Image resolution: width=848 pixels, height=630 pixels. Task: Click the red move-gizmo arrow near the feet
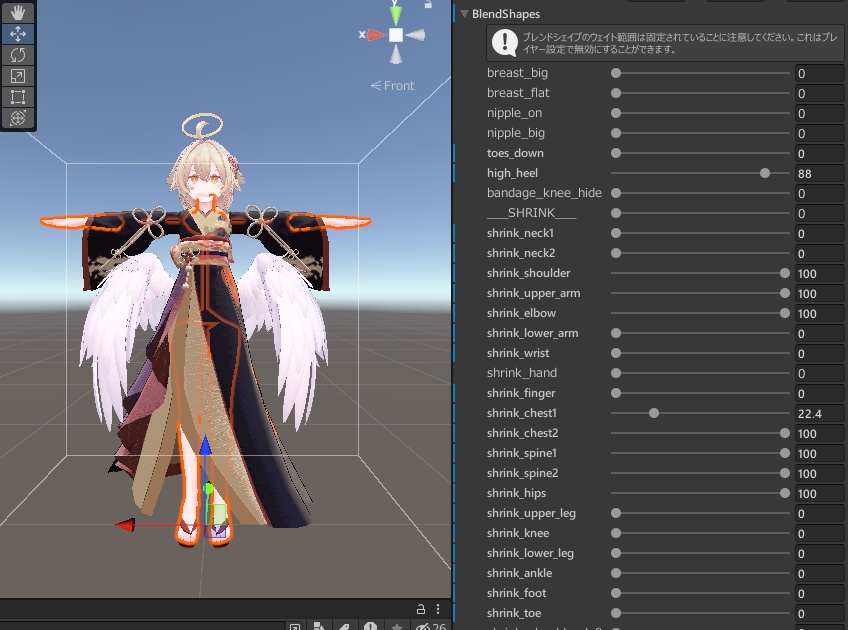click(x=125, y=525)
